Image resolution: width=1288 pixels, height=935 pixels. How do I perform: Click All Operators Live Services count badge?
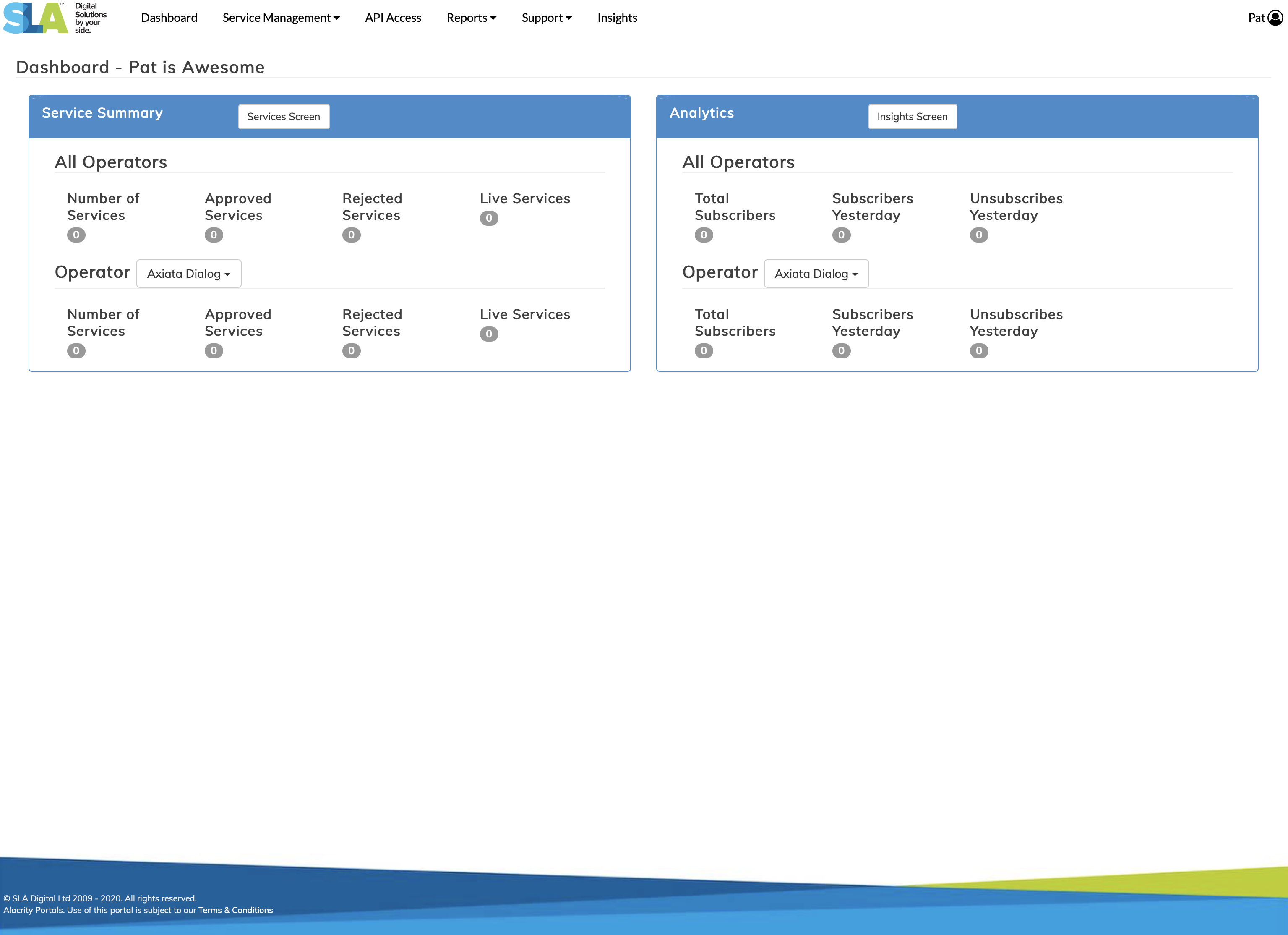488,218
